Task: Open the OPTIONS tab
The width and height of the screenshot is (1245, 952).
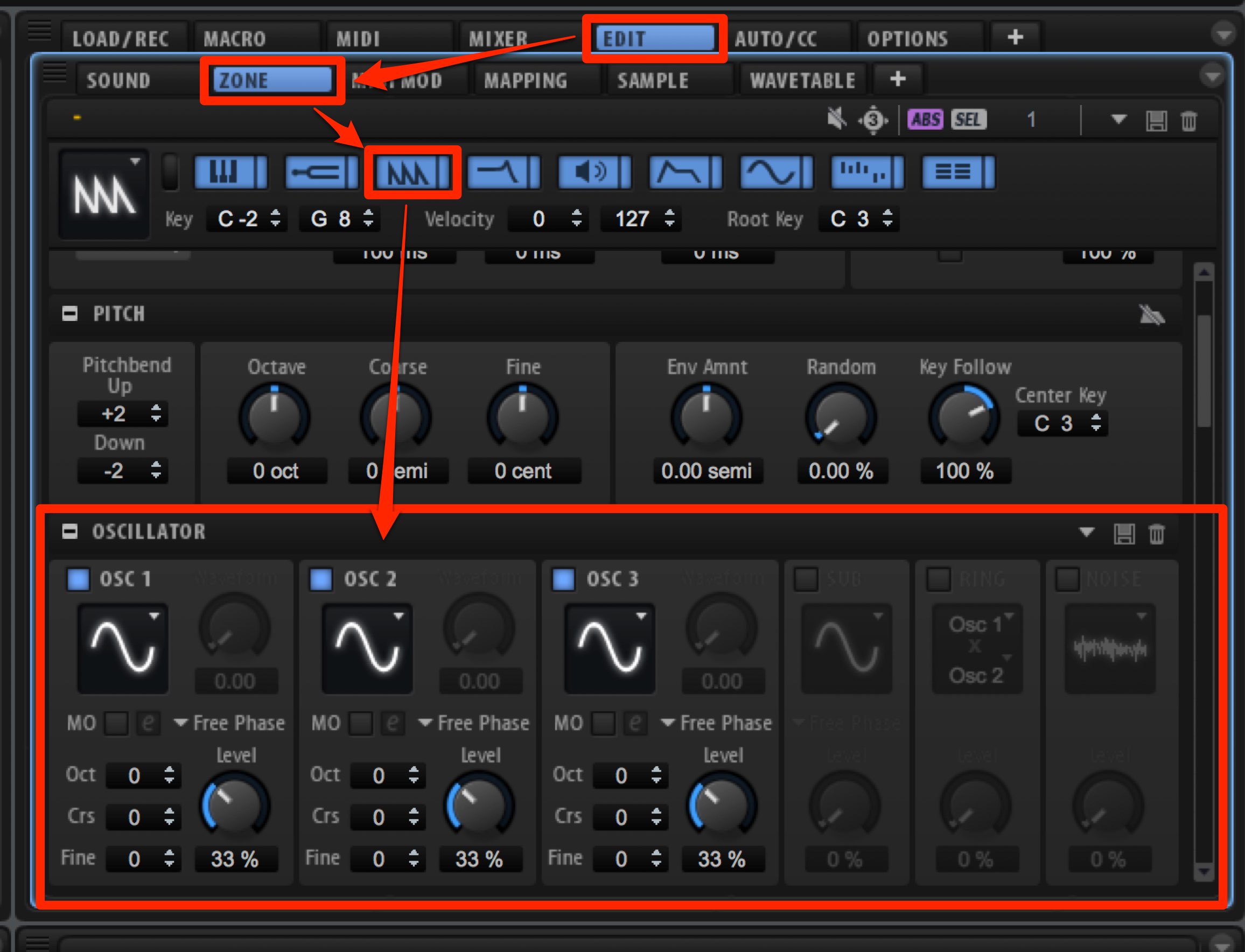Action: pyautogui.click(x=920, y=38)
